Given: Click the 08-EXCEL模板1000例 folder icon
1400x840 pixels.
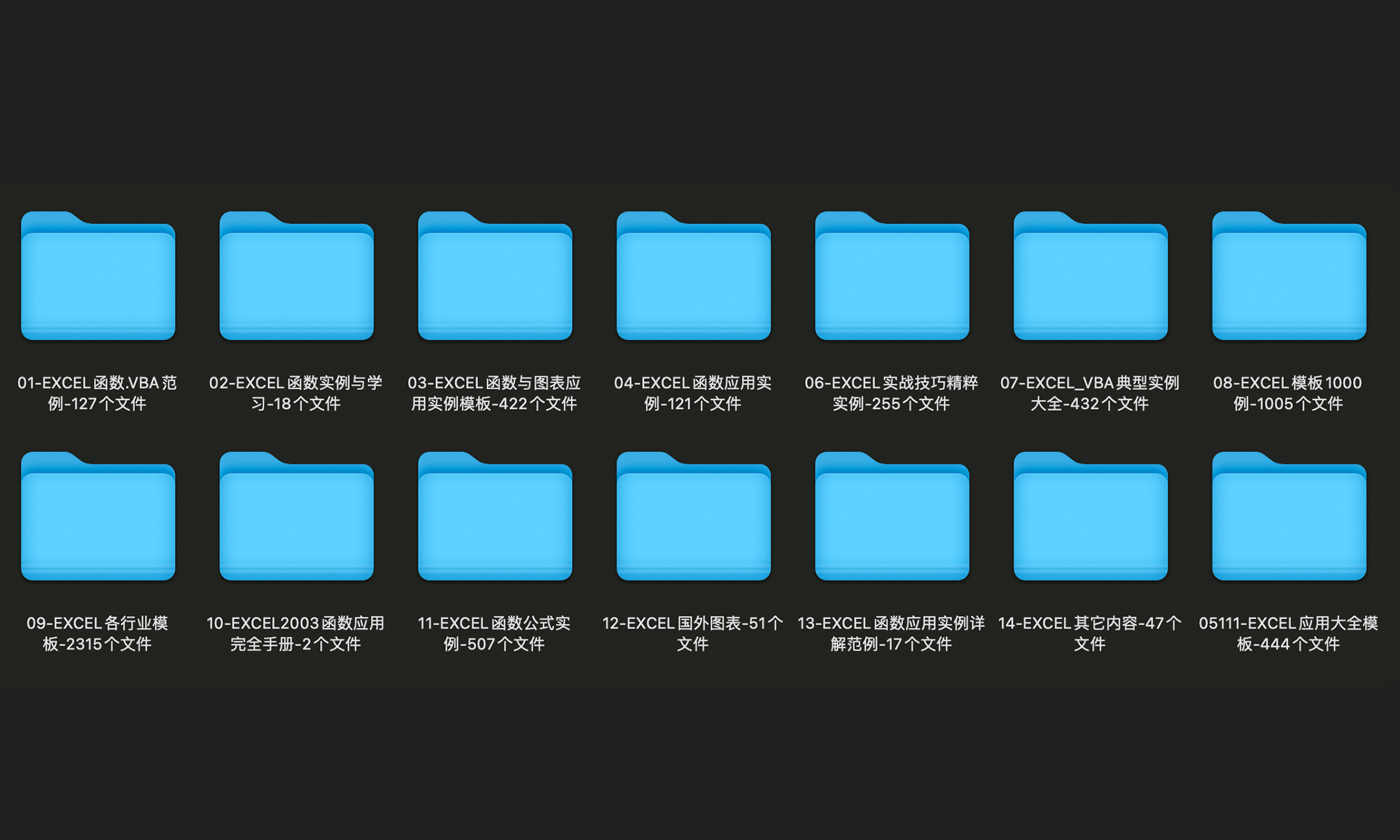Looking at the screenshot, I should point(1289,276).
